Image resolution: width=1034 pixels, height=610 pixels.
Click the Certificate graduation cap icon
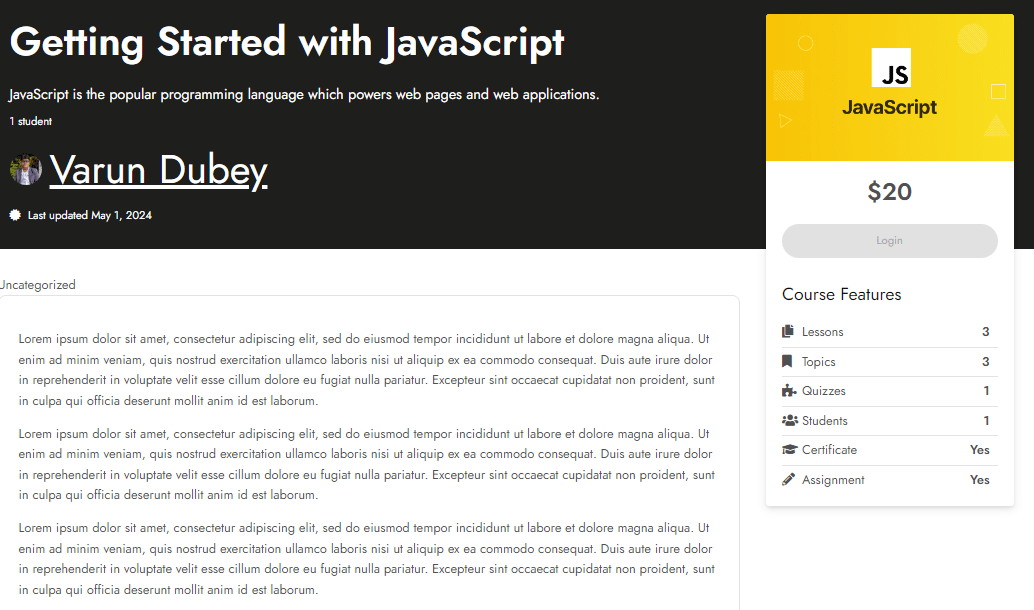(x=789, y=450)
